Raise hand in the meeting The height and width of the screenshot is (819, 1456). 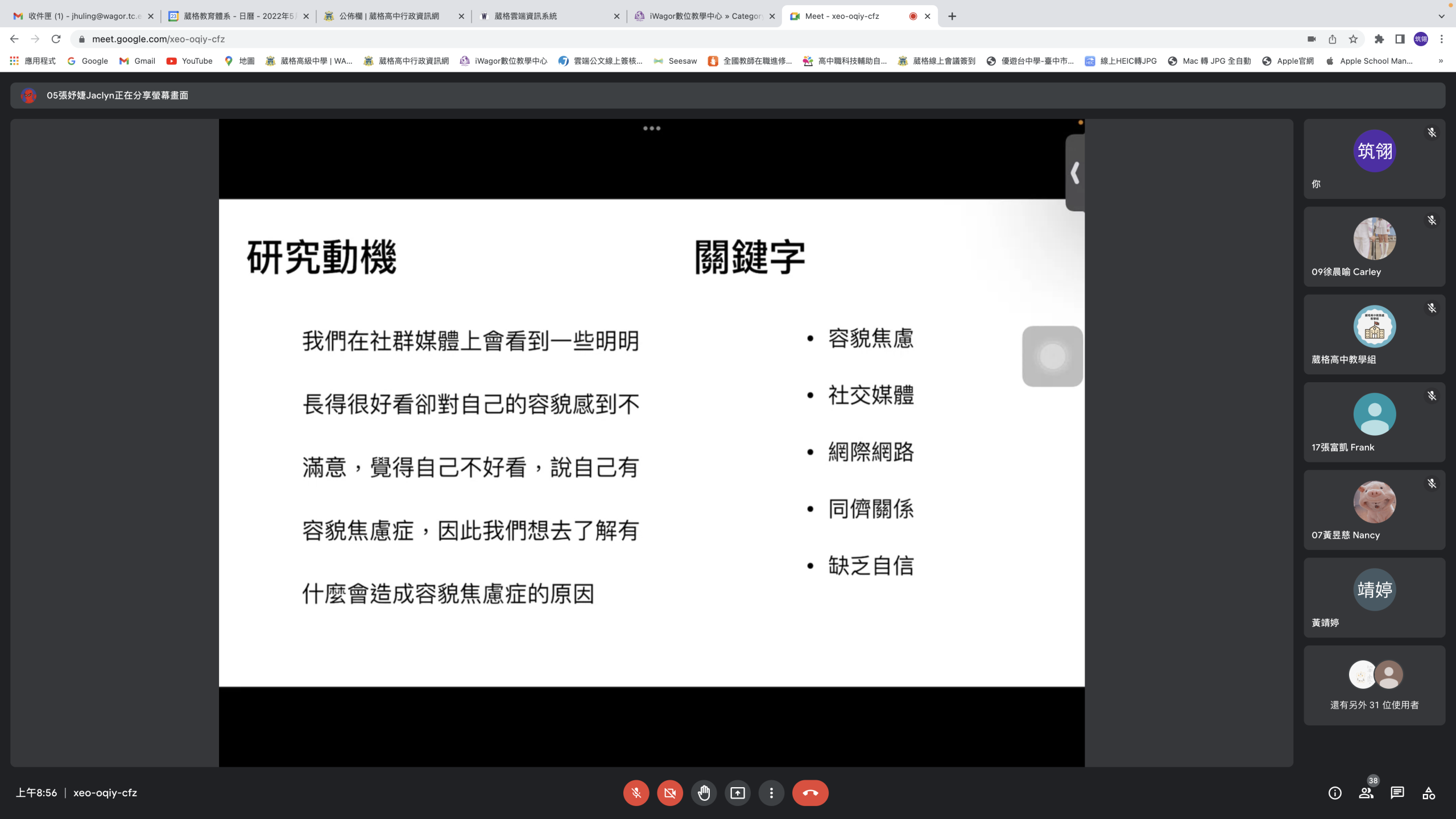click(x=704, y=793)
